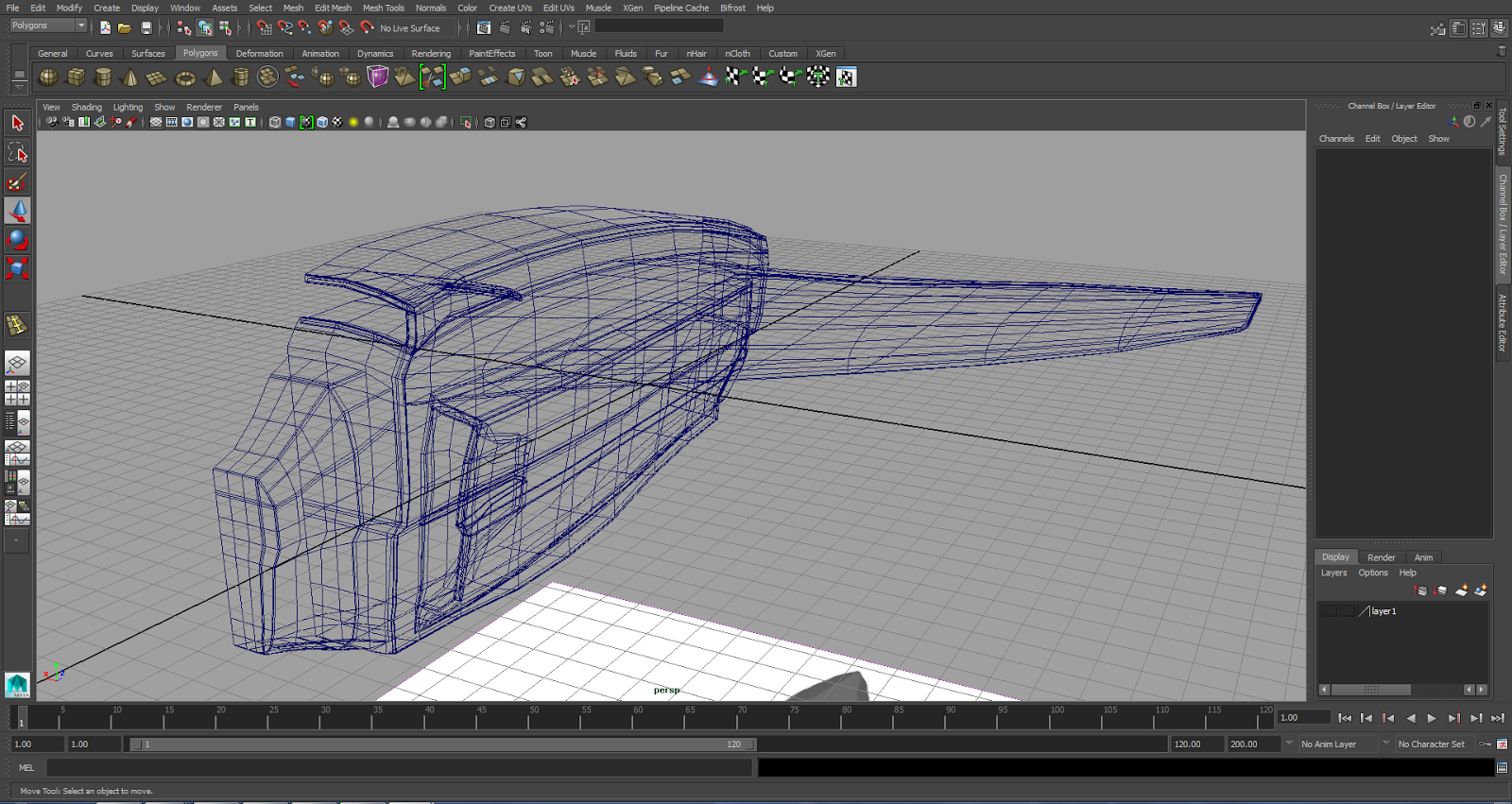This screenshot has height=804, width=1512.
Task: Create a polygon torus from the shelf
Action: 186,77
